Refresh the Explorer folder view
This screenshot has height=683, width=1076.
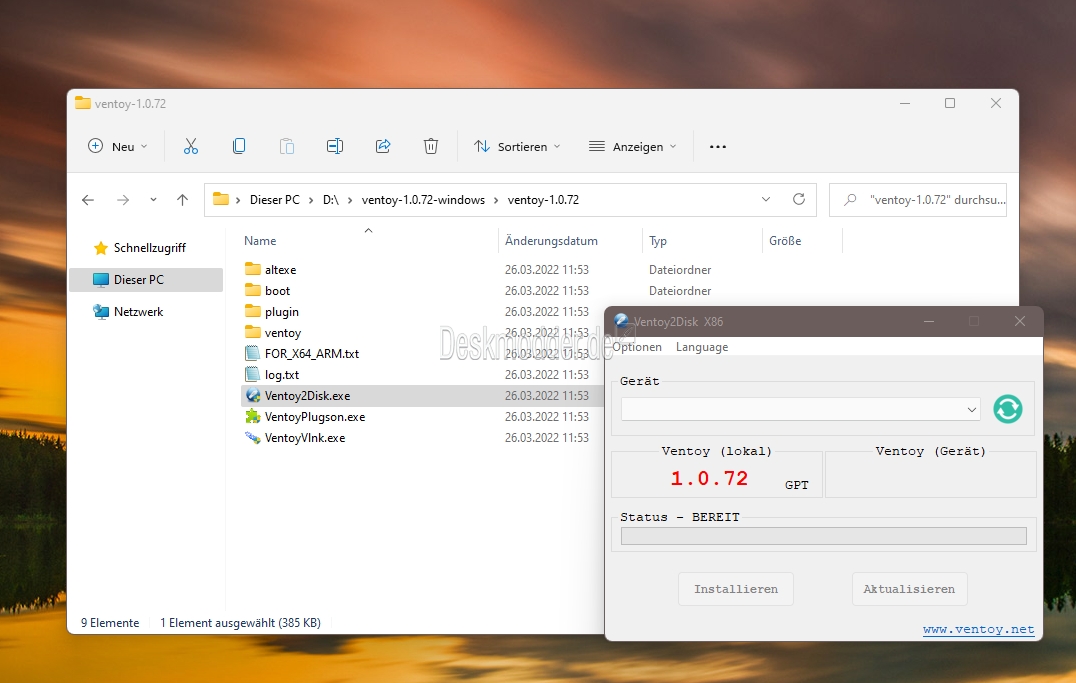(x=799, y=199)
